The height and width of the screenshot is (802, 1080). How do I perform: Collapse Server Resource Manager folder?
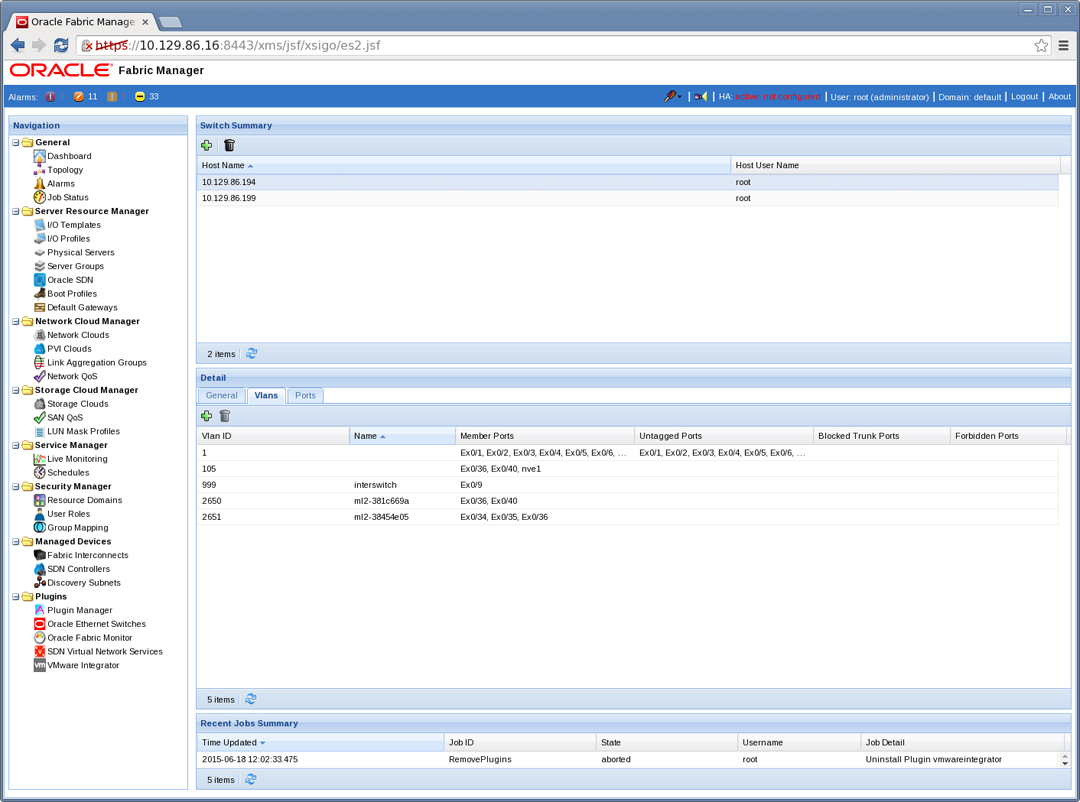point(16,212)
